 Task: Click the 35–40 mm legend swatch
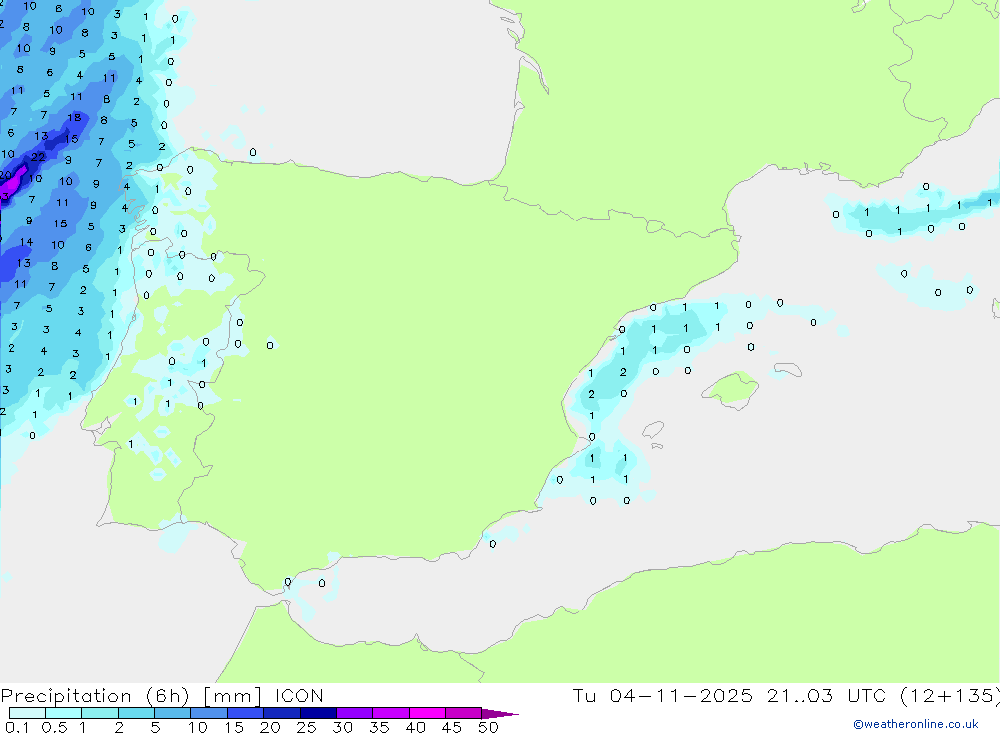pyautogui.click(x=391, y=713)
